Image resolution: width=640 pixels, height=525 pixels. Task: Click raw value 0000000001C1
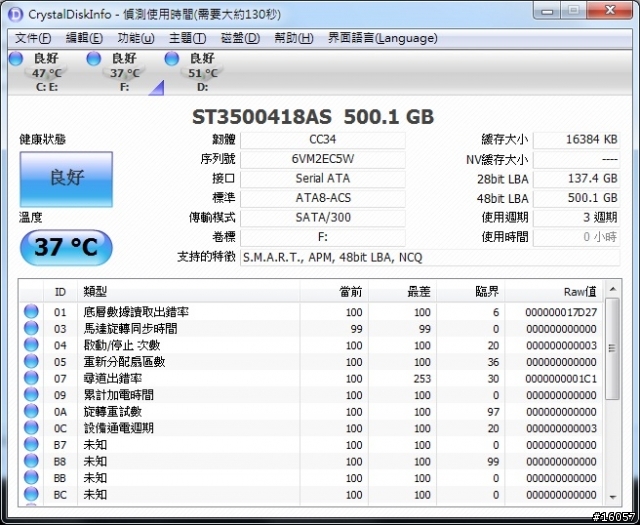pyautogui.click(x=561, y=379)
